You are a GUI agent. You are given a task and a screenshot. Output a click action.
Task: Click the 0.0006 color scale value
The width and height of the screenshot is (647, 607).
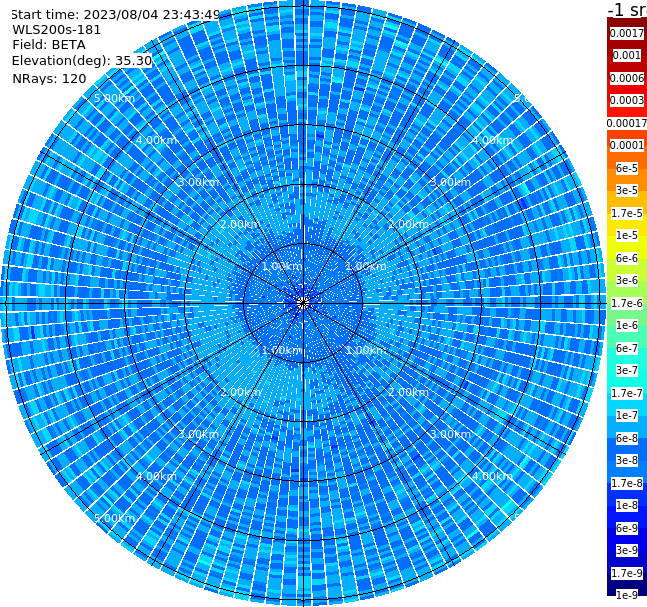pos(627,78)
